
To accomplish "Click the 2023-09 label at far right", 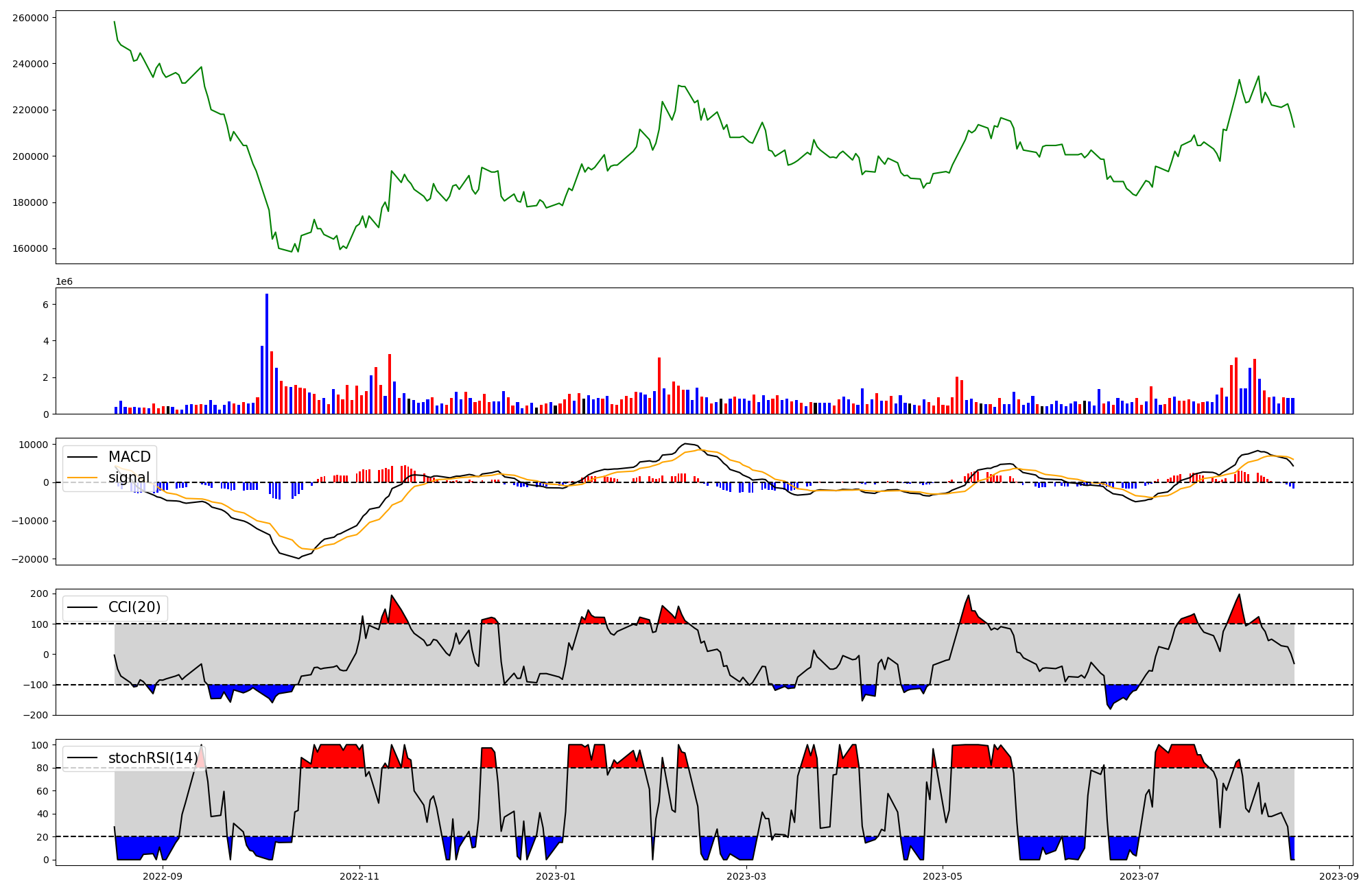I will (1338, 876).
